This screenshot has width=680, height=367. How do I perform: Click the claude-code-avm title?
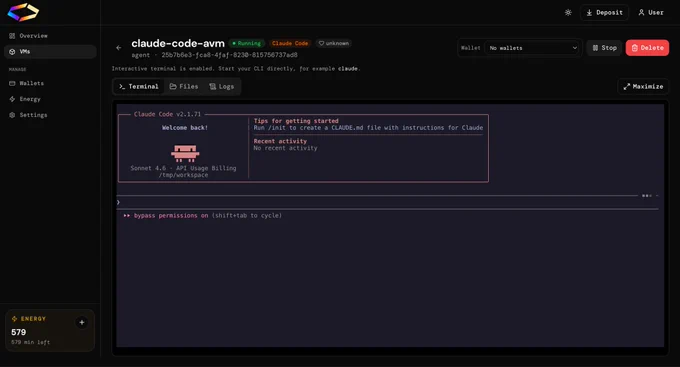pyautogui.click(x=178, y=43)
